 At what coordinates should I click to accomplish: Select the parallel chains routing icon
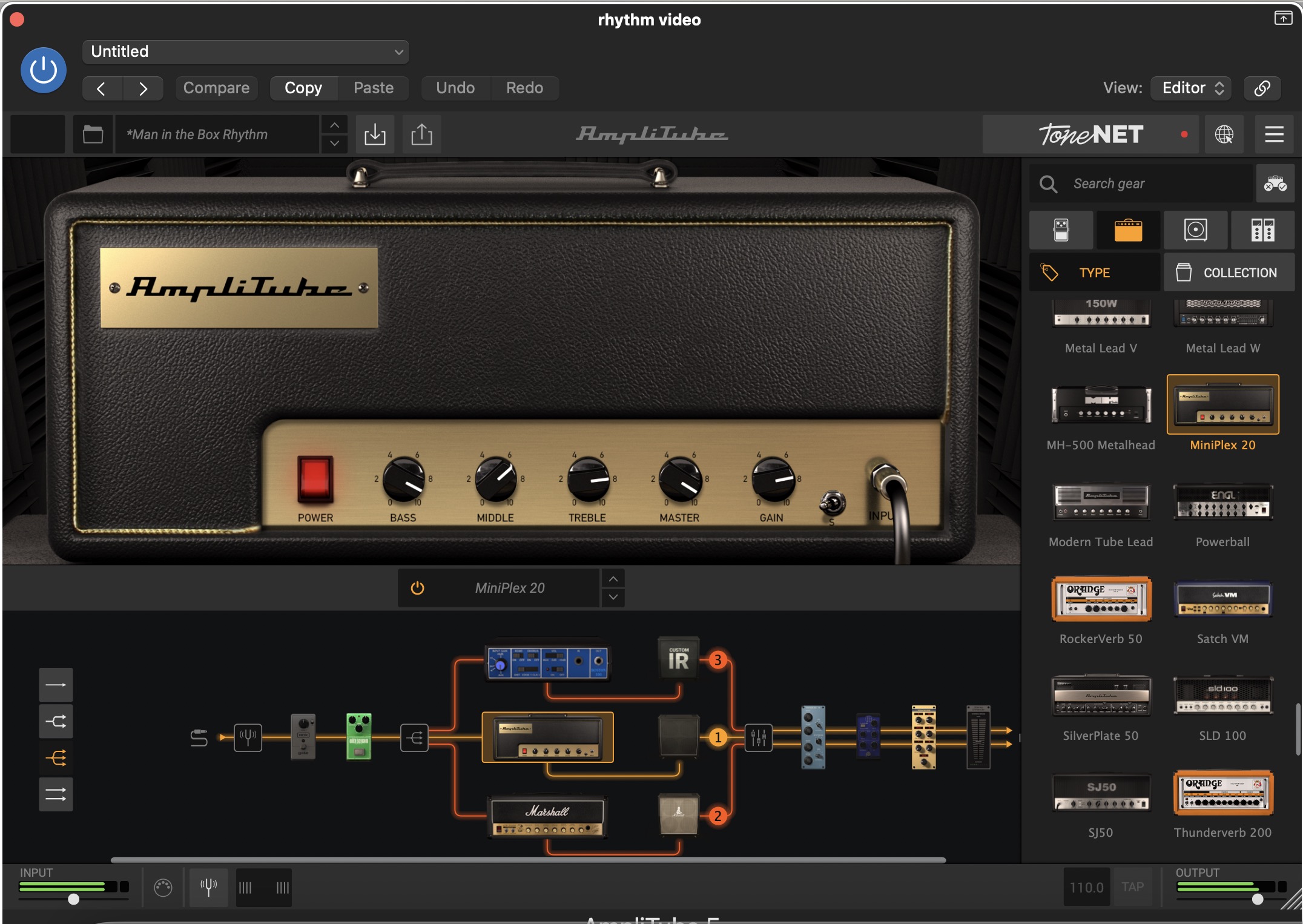(56, 794)
